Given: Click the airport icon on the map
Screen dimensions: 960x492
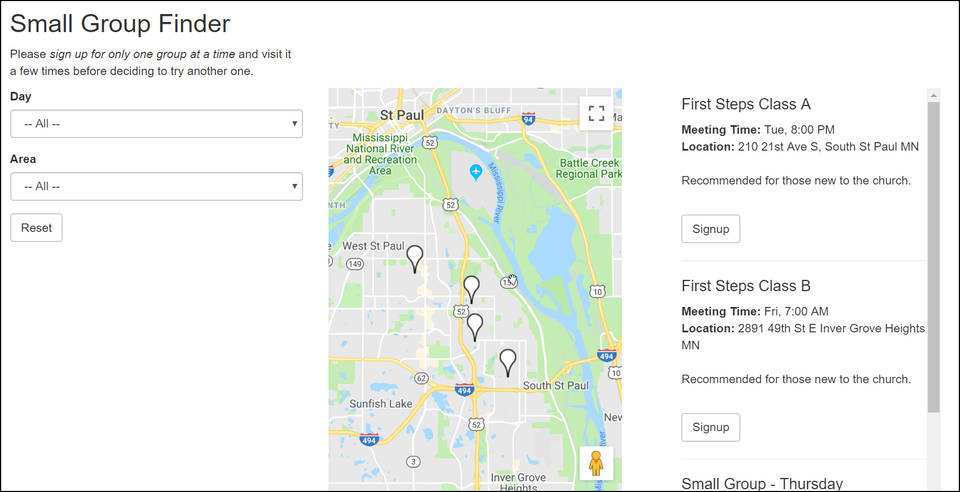Looking at the screenshot, I should [476, 171].
